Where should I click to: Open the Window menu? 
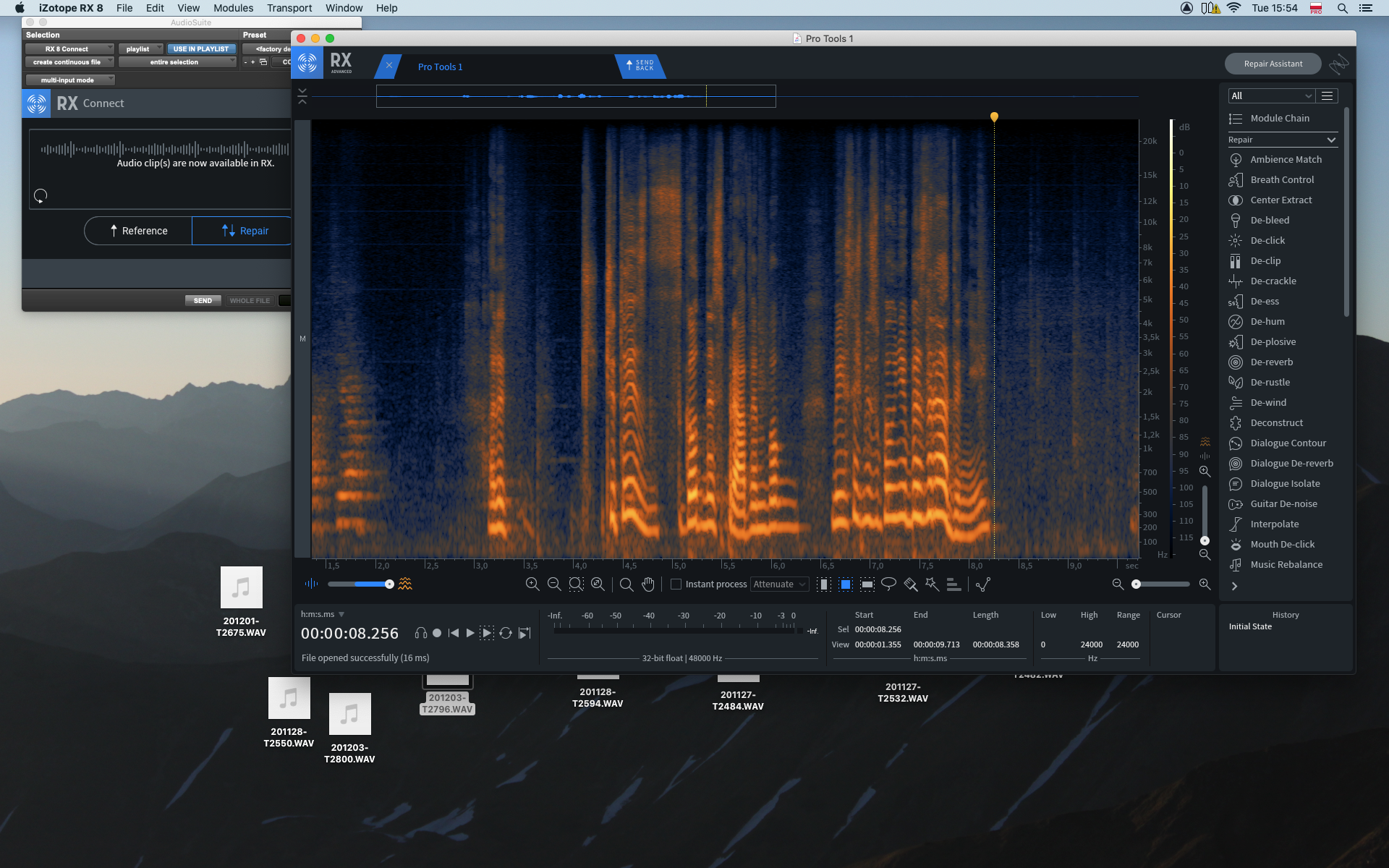click(344, 8)
